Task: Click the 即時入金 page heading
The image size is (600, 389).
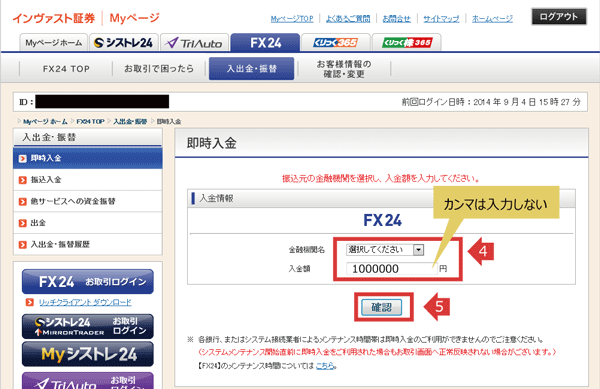Action: 211,143
